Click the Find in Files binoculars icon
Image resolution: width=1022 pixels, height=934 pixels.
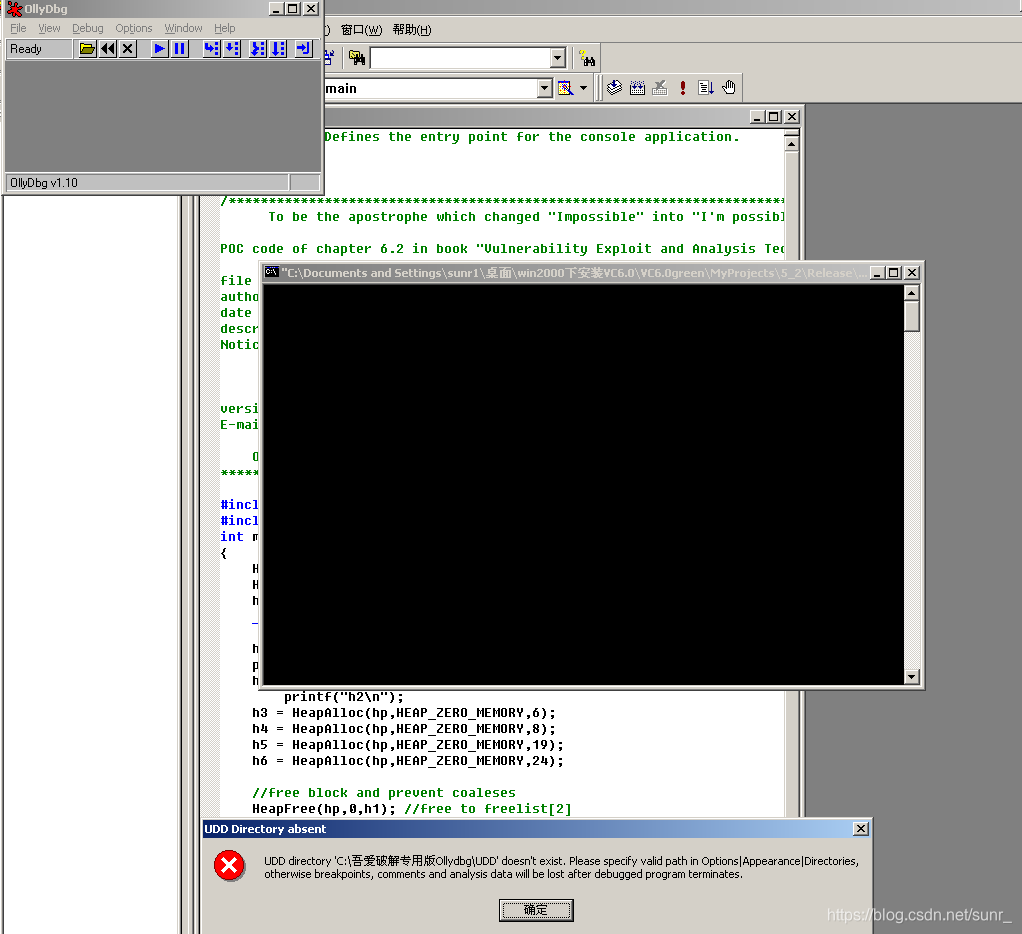(x=357, y=58)
